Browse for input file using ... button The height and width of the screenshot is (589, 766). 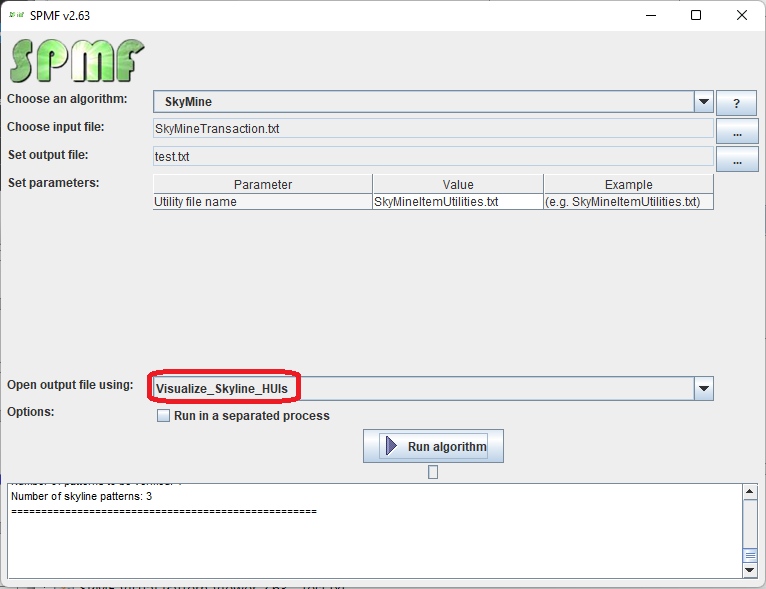pos(737,132)
